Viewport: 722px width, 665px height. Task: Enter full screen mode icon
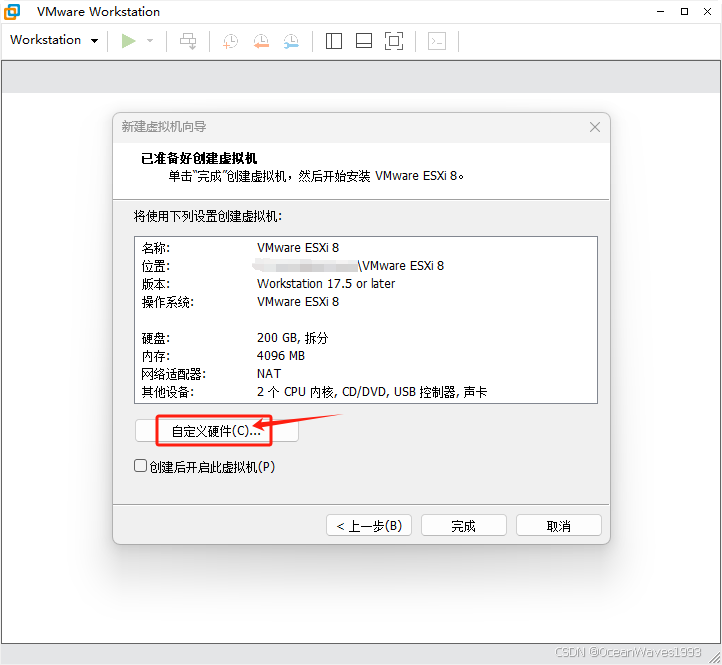tap(394, 41)
